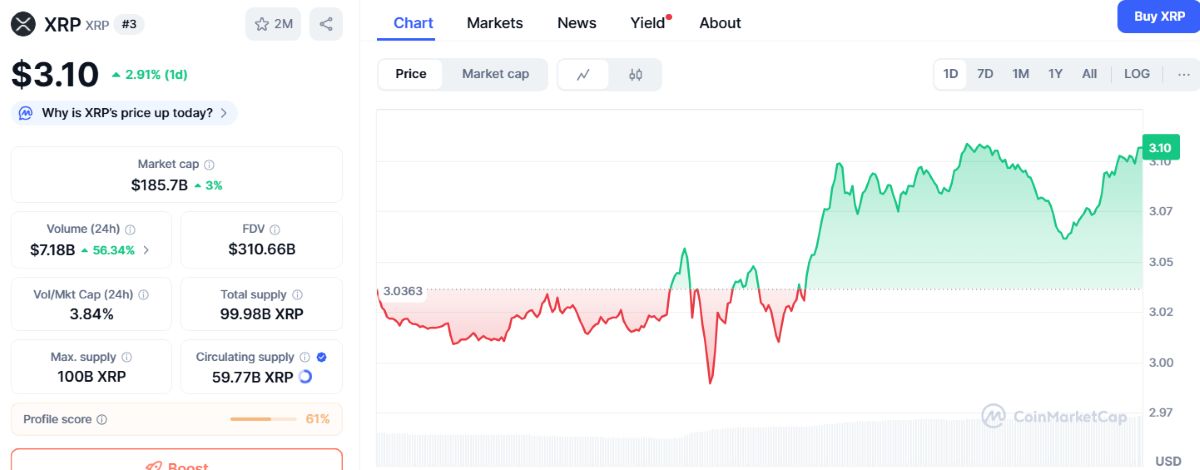Open the Markets tab

[x=495, y=23]
